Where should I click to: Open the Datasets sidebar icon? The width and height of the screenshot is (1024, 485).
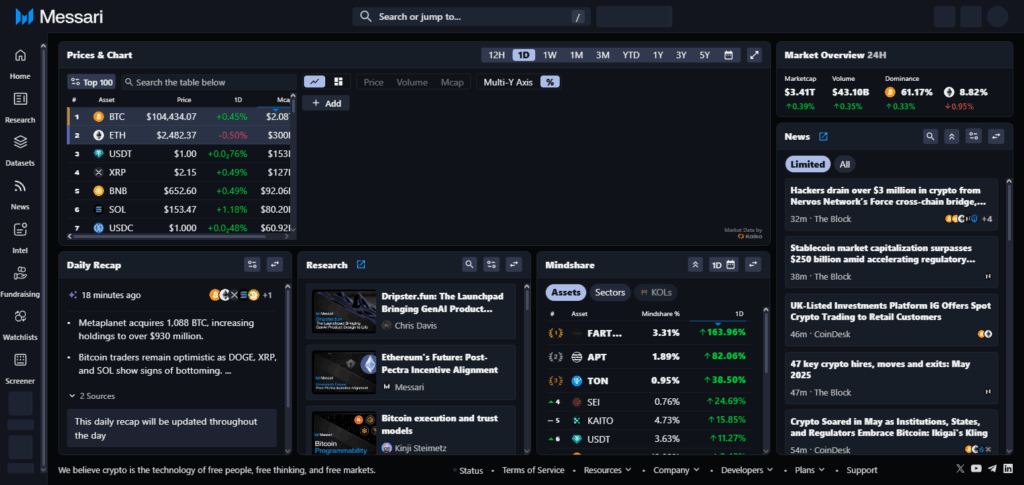click(20, 142)
